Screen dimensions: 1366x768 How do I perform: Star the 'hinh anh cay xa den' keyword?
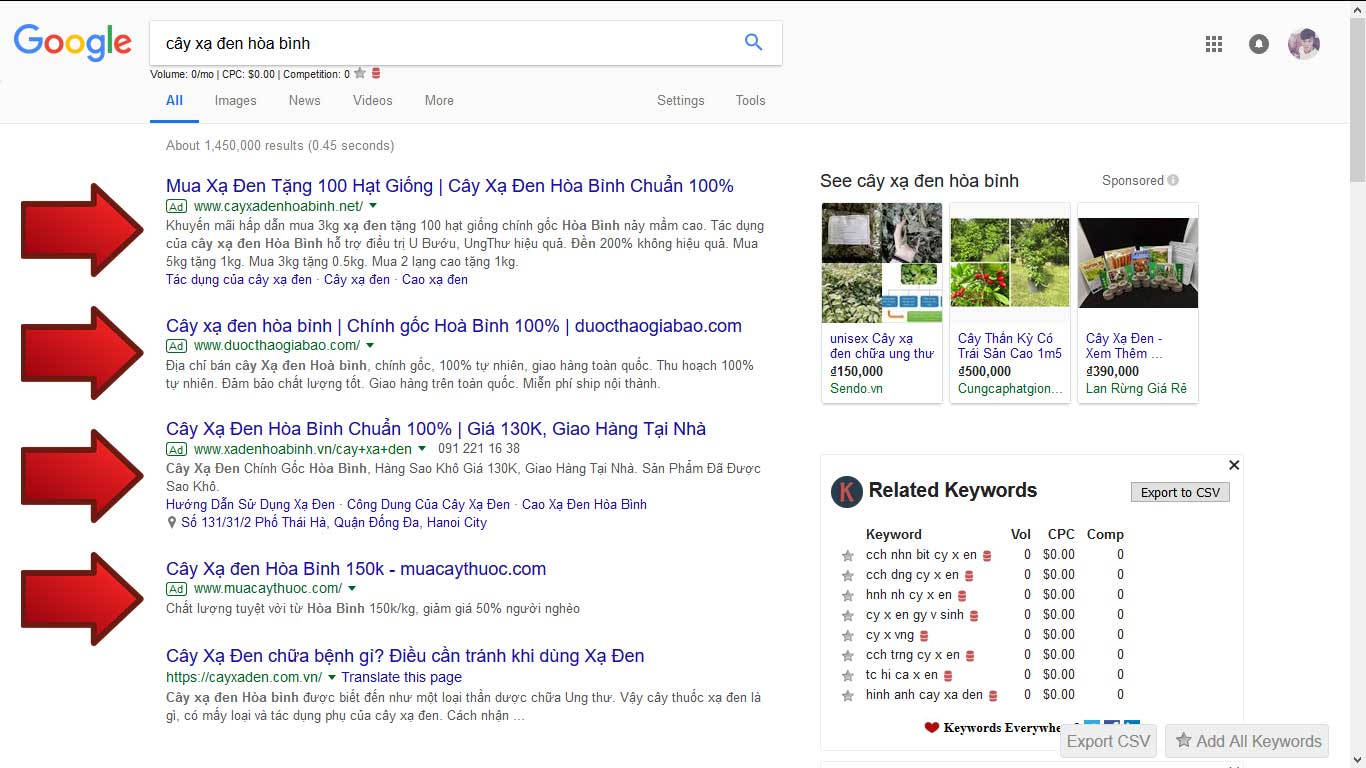tap(848, 695)
